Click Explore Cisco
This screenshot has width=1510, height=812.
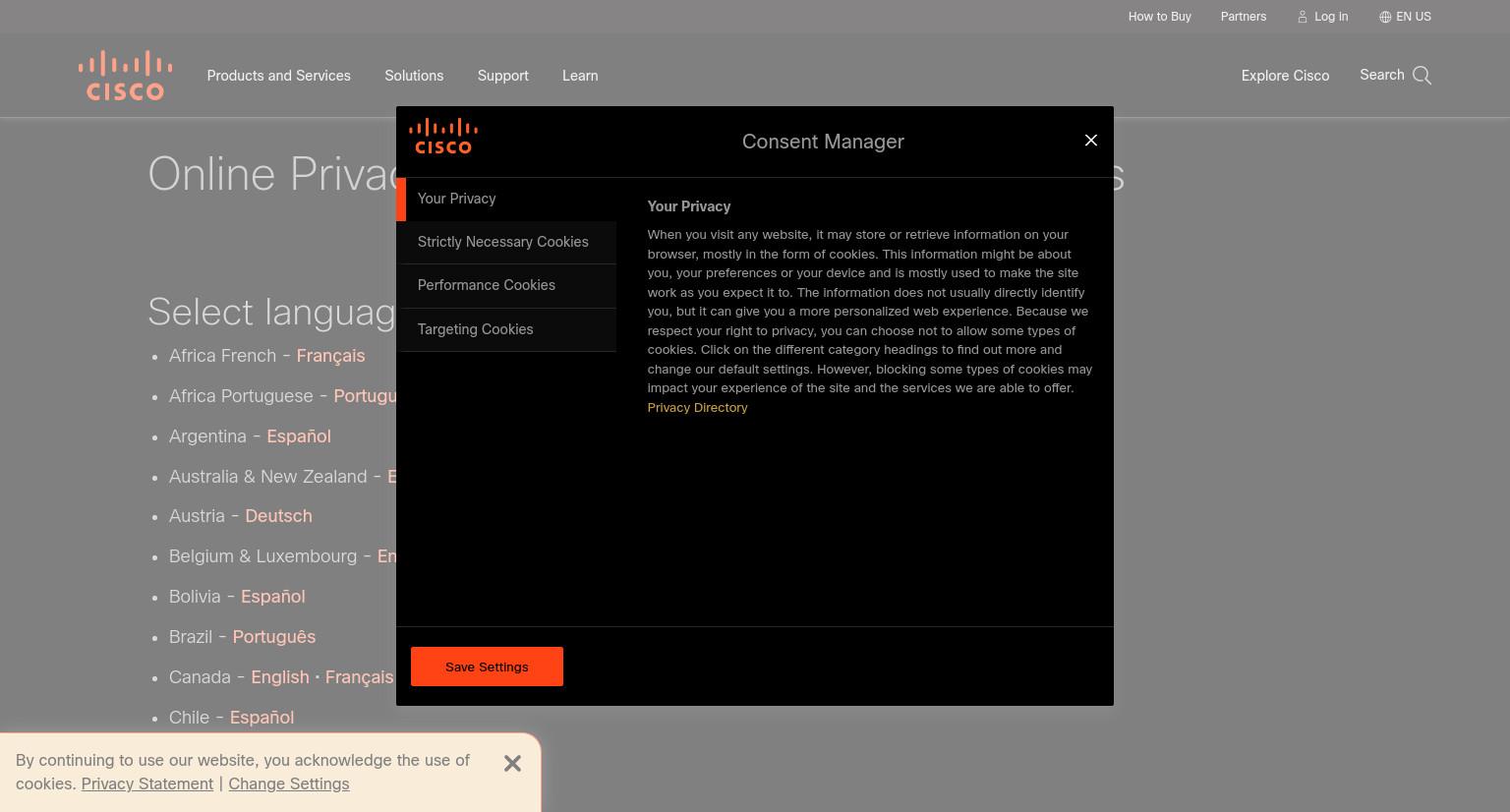[1285, 76]
